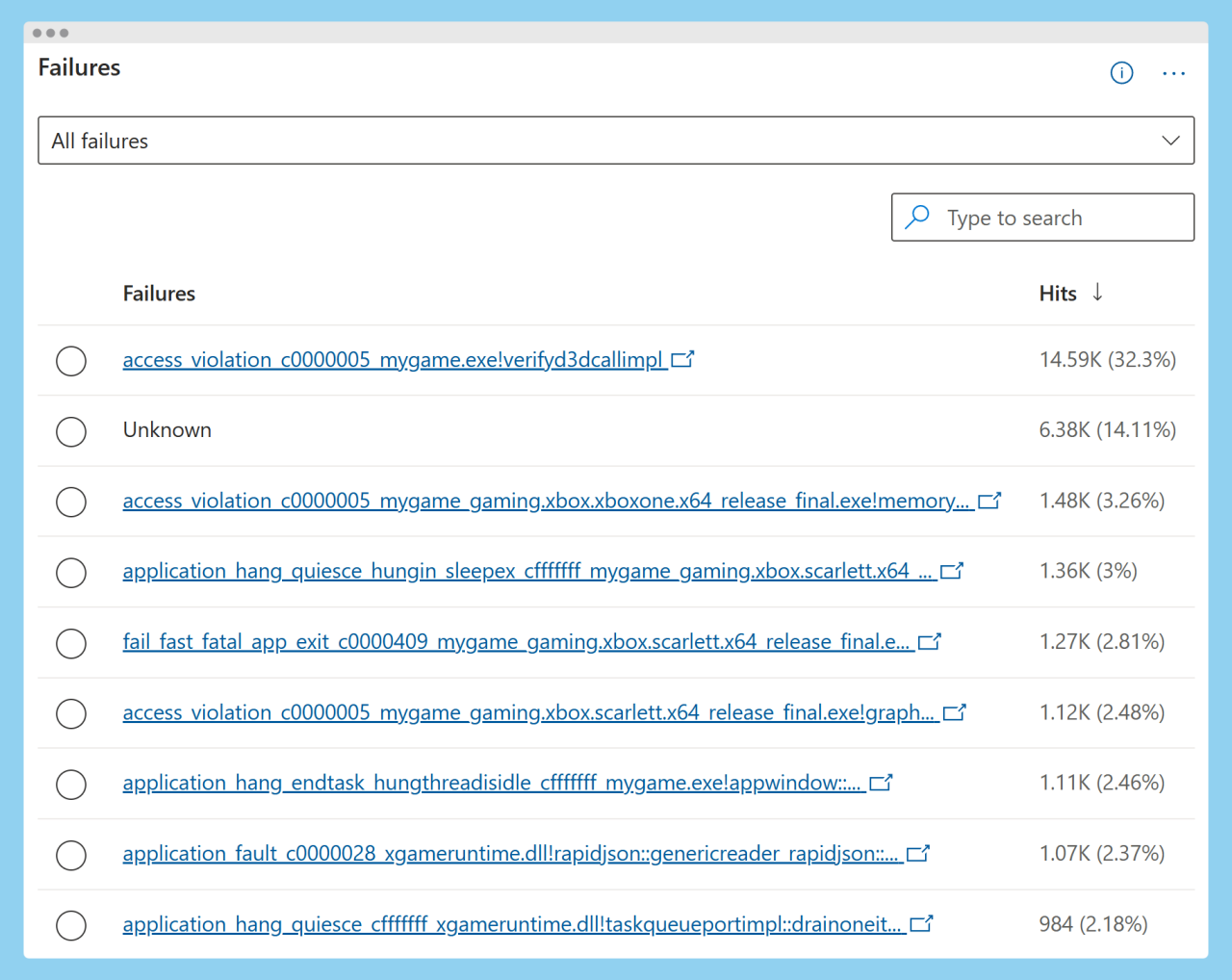The width and height of the screenshot is (1232, 980).
Task: Open application_hang_quiesce_hungin_sleepex failure link
Action: click(x=527, y=572)
